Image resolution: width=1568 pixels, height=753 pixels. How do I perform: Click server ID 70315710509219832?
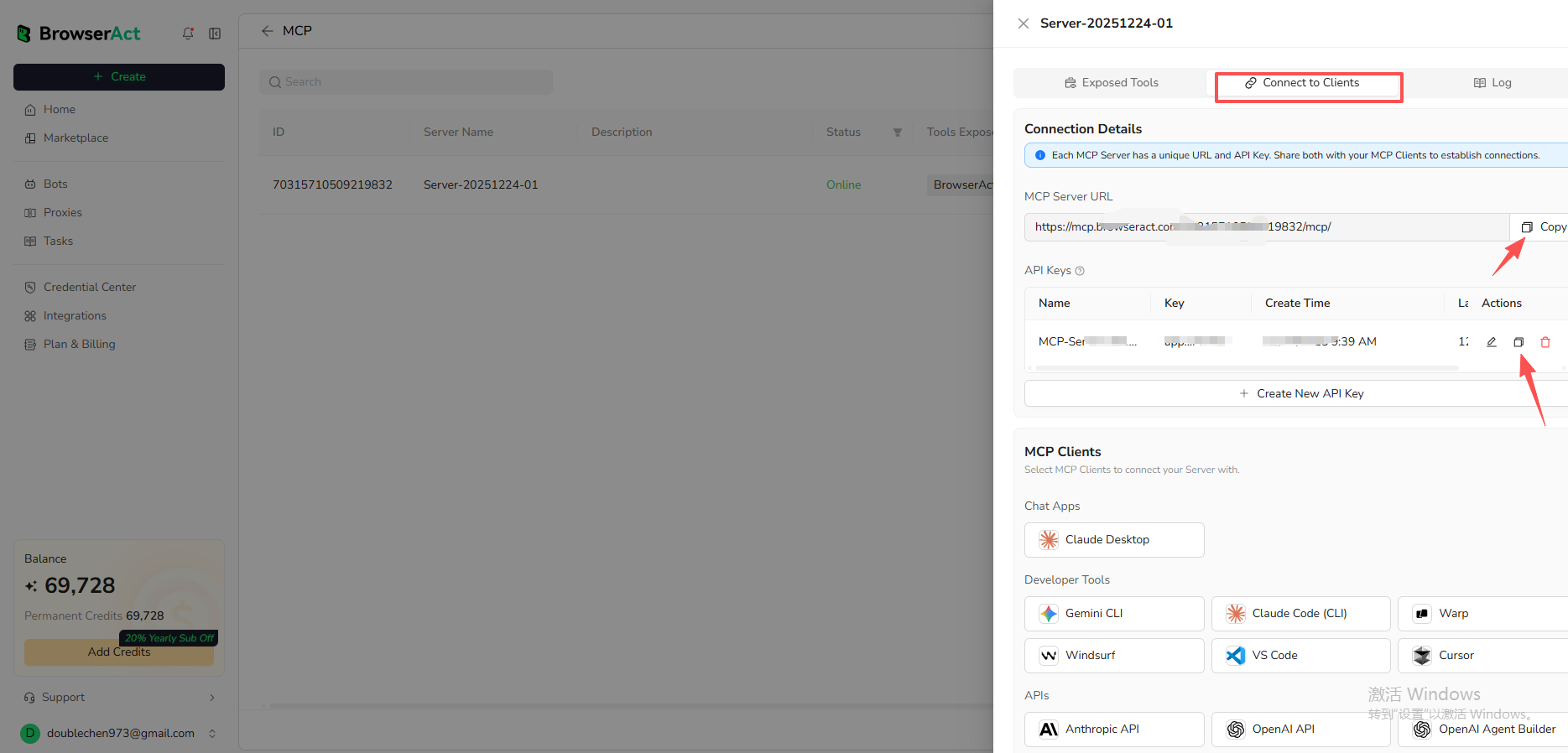click(332, 185)
